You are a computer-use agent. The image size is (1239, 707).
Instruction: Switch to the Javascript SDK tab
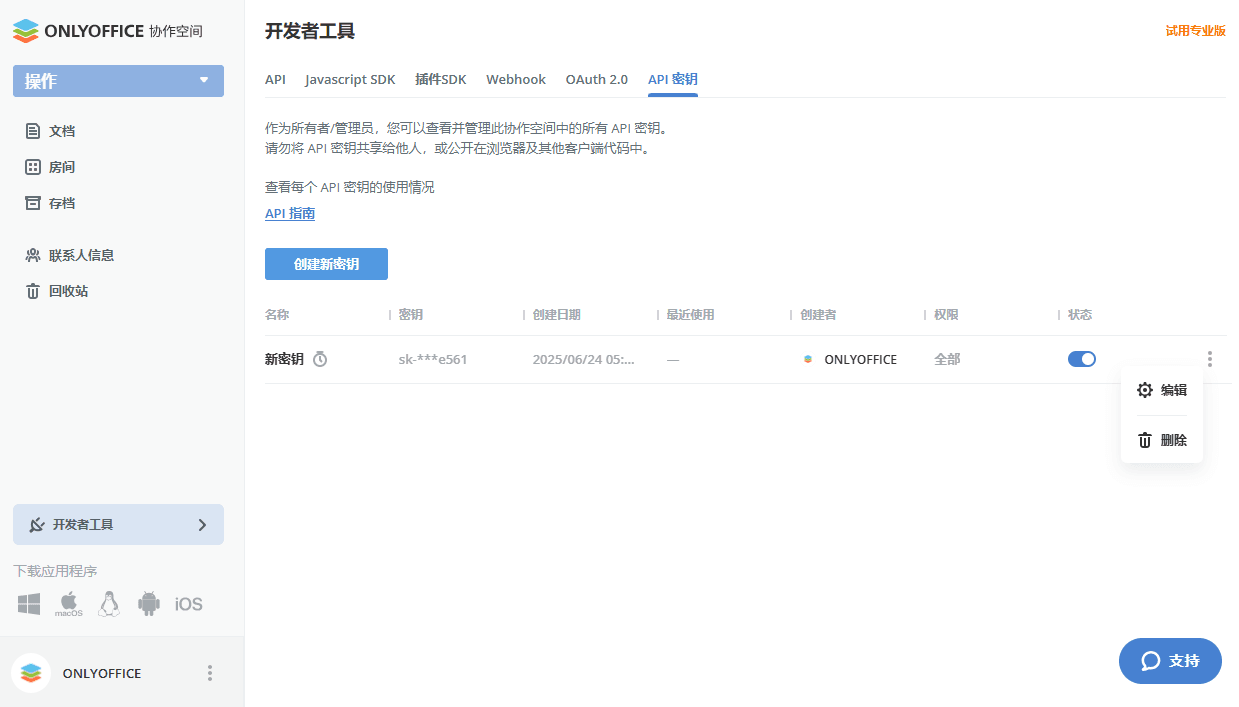pyautogui.click(x=350, y=79)
